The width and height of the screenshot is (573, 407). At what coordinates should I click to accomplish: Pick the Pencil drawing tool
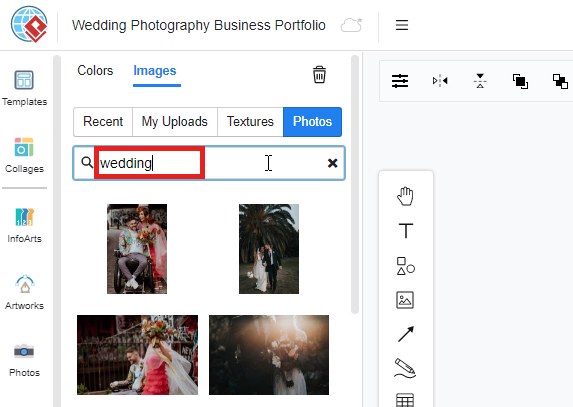405,368
